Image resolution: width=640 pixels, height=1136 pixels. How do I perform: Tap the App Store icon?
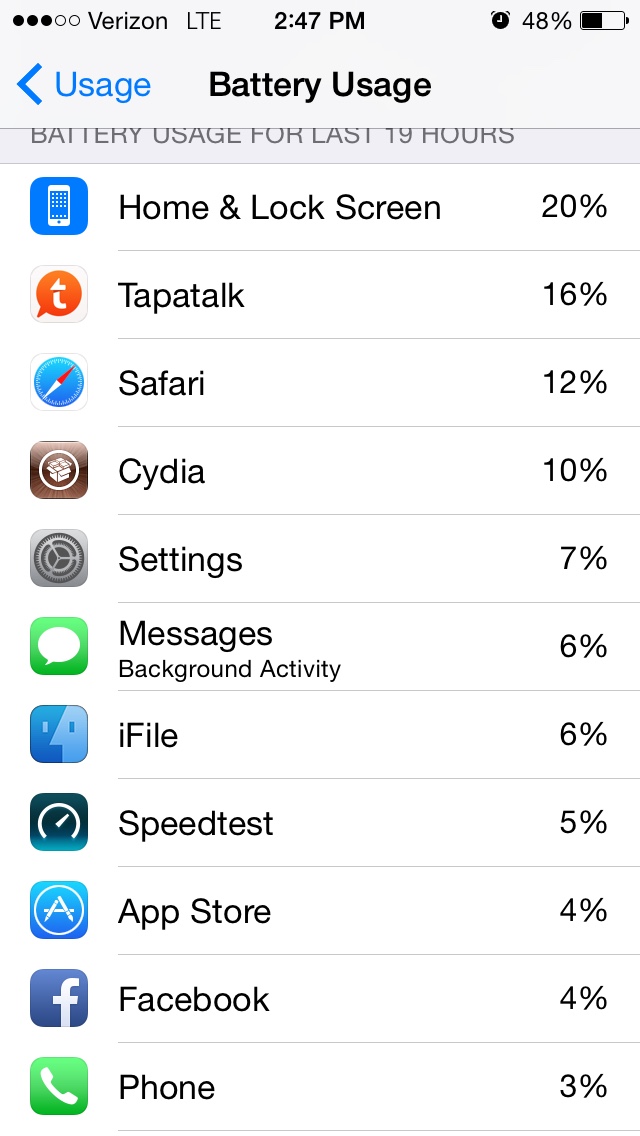[x=59, y=910]
